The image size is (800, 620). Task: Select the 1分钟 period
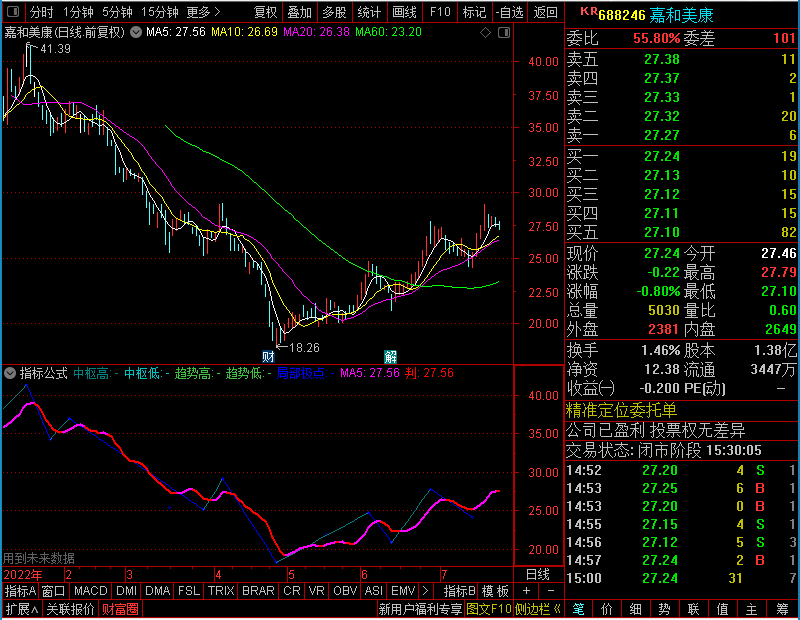(x=78, y=12)
